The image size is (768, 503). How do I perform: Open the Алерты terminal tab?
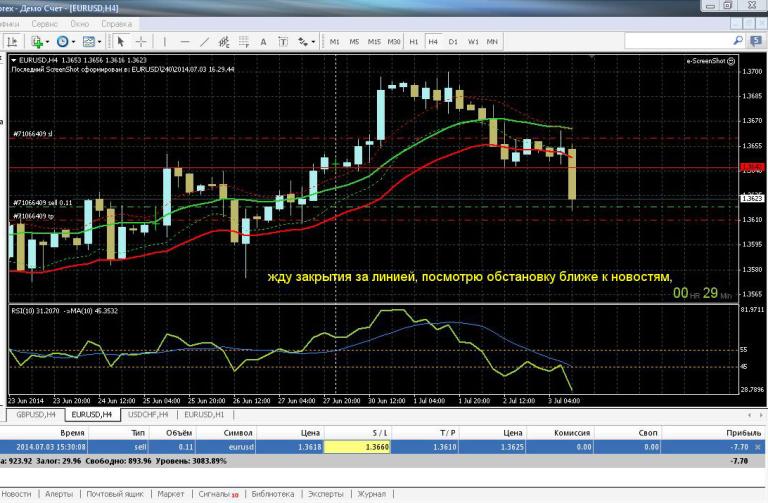click(x=59, y=494)
